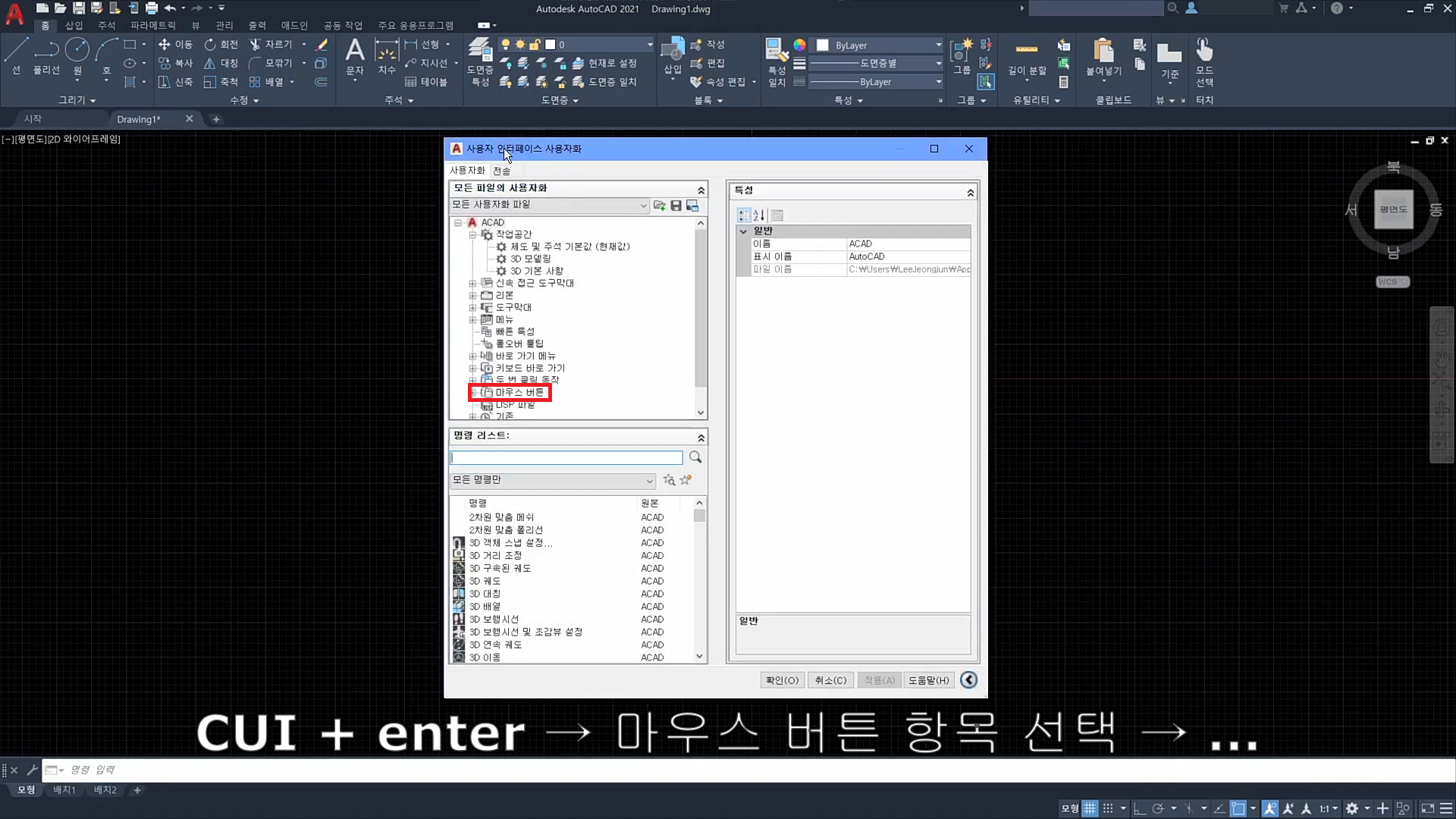Toggle object snap in status bar

1238,808
